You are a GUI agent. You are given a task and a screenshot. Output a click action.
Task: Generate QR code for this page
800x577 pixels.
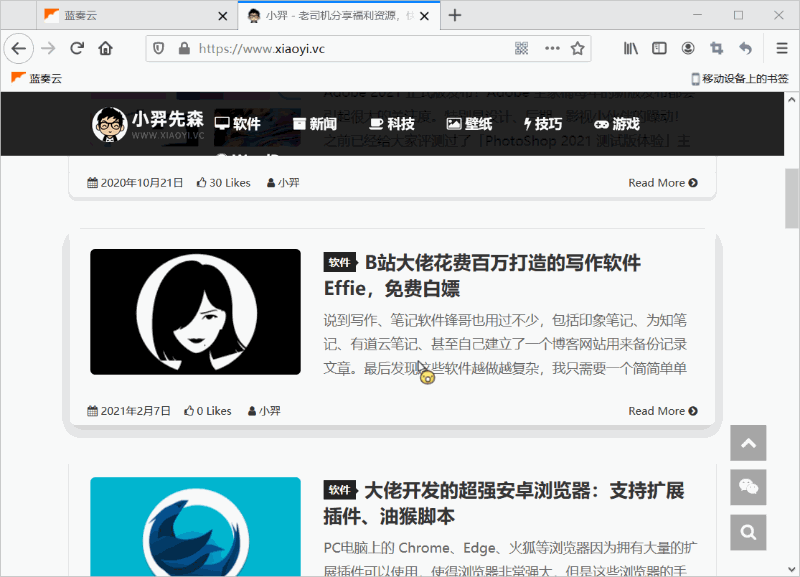point(521,48)
